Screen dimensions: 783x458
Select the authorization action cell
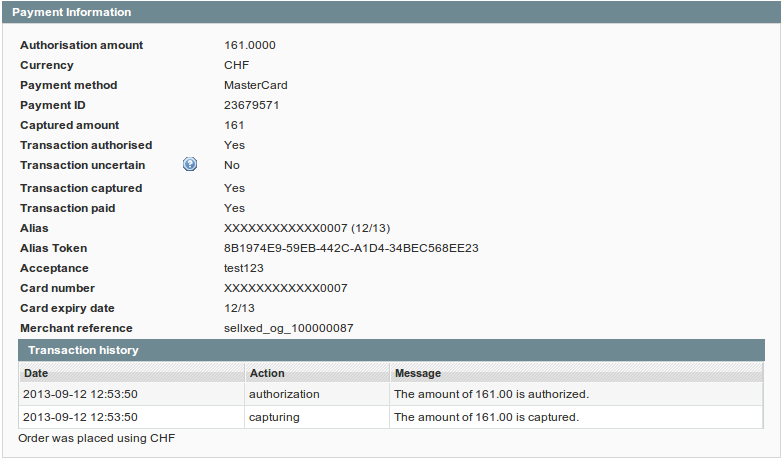click(x=284, y=394)
